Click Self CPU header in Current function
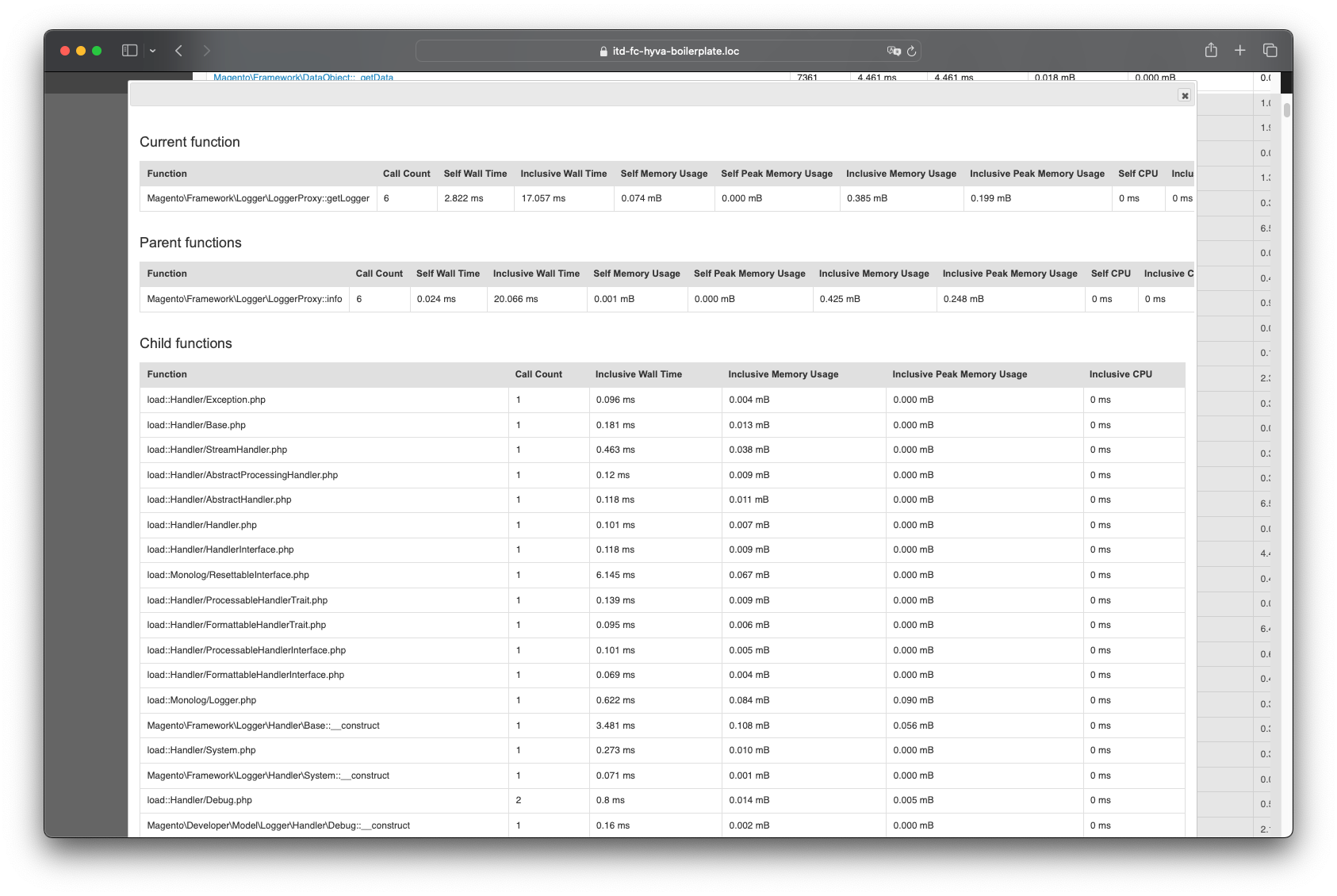Image resolution: width=1337 pixels, height=896 pixels. (x=1138, y=174)
